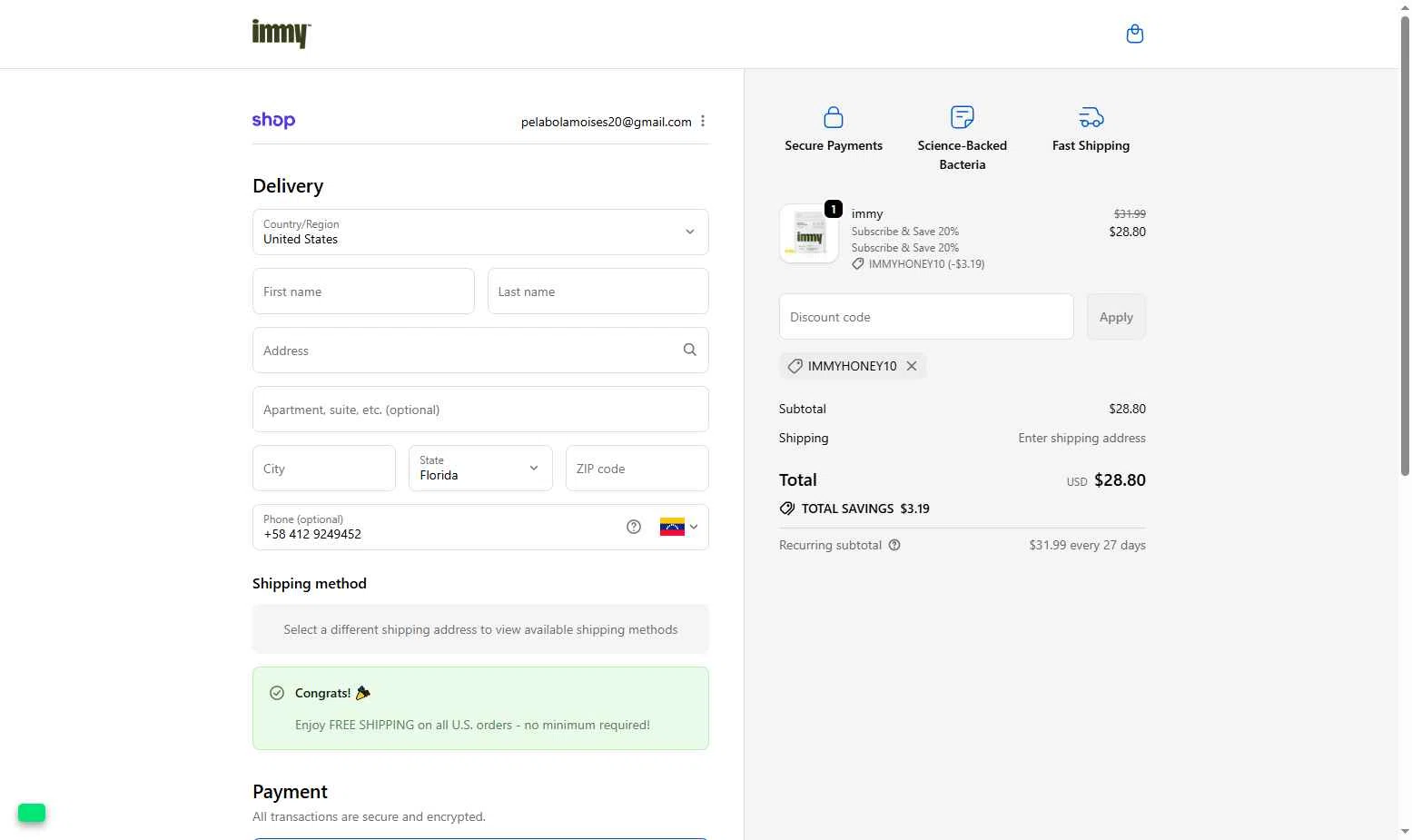Click the tag icon on the IMMYHONEY10 chip
This screenshot has height=840, width=1412.
click(x=795, y=366)
